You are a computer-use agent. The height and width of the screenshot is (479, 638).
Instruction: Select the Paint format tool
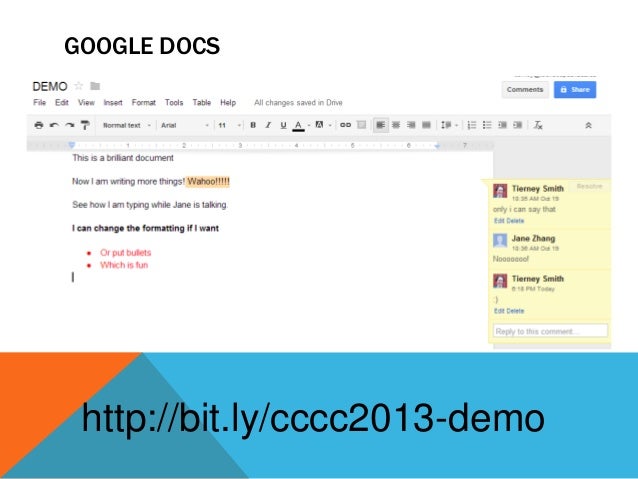click(x=85, y=125)
